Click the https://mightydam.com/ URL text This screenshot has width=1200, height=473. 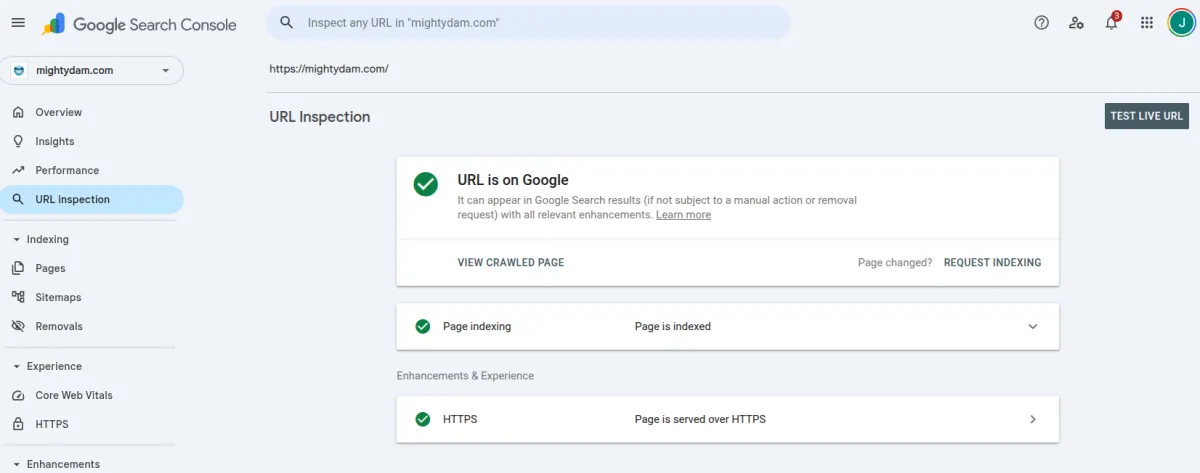[x=329, y=69]
